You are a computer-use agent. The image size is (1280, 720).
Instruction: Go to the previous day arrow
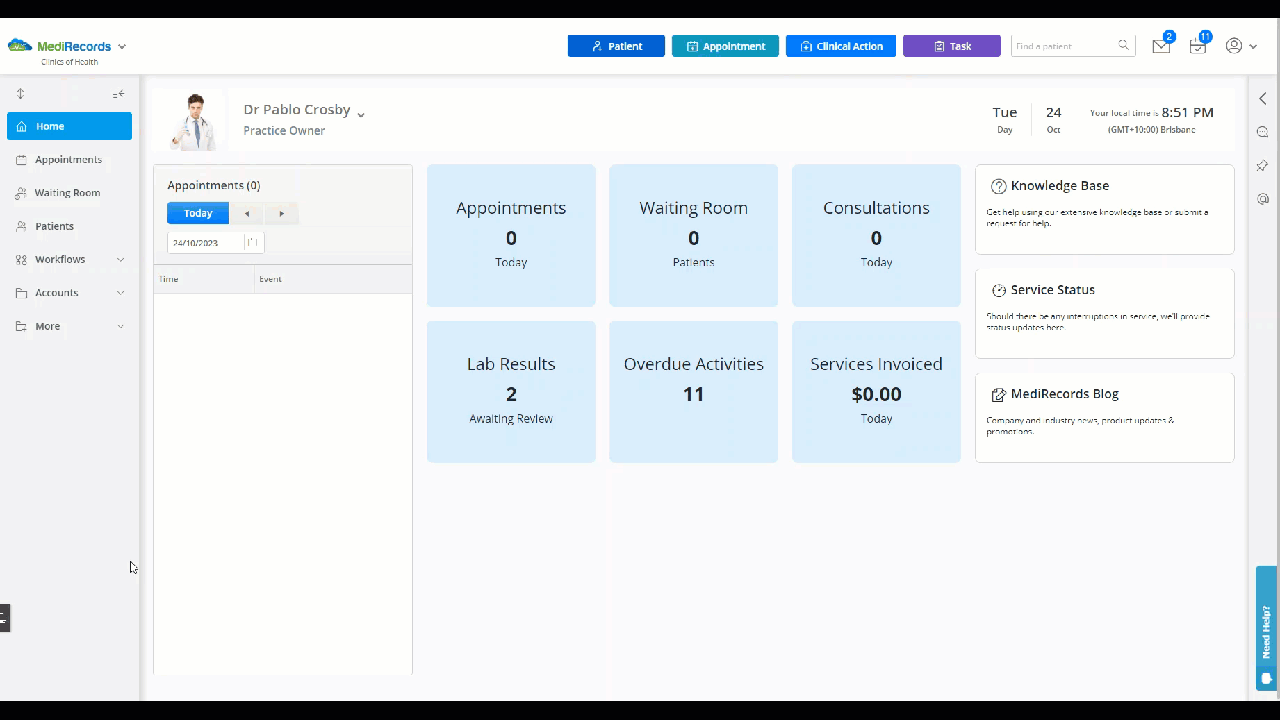click(247, 213)
